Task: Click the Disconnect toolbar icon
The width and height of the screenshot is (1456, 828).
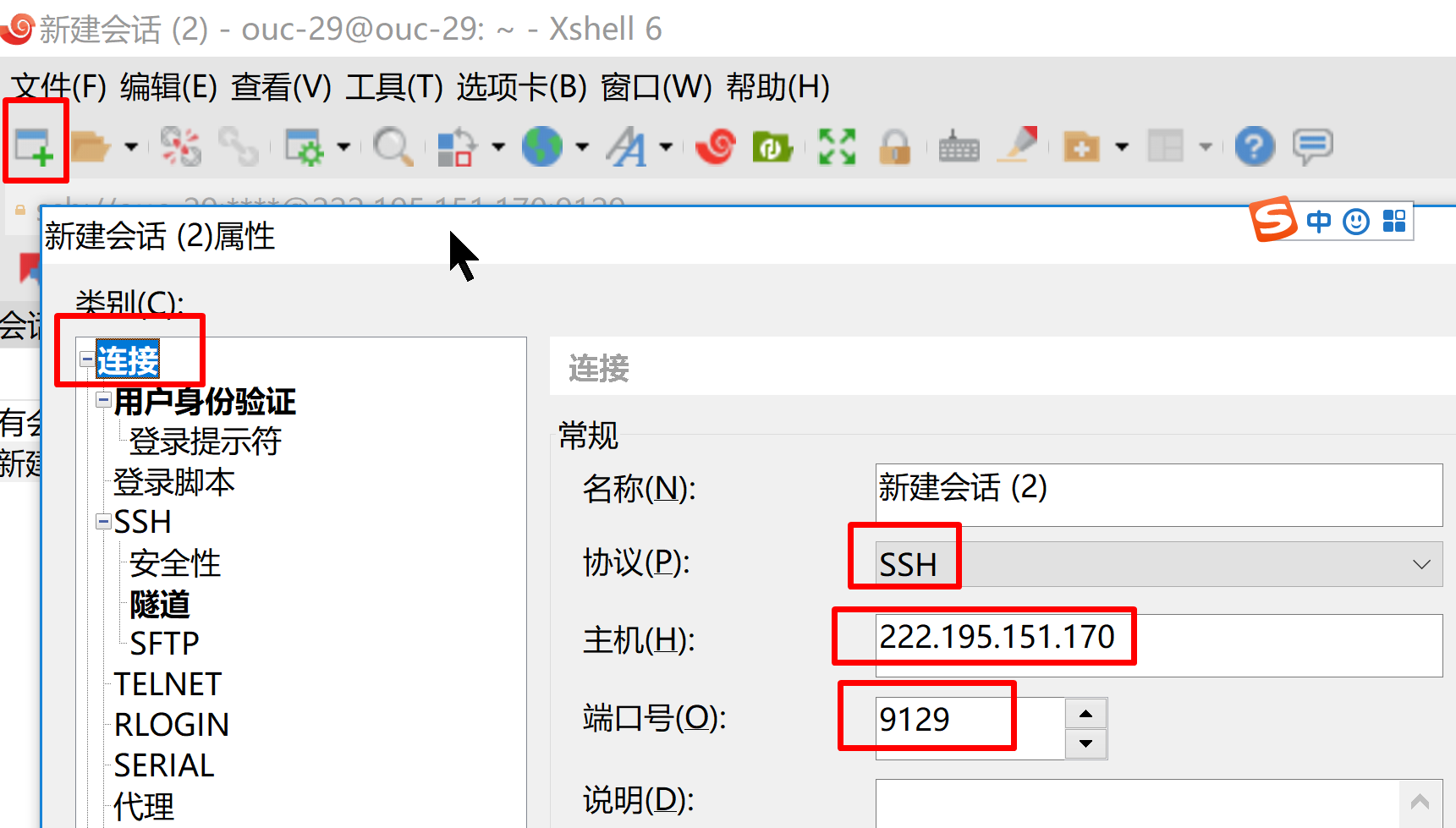Action: point(181,146)
